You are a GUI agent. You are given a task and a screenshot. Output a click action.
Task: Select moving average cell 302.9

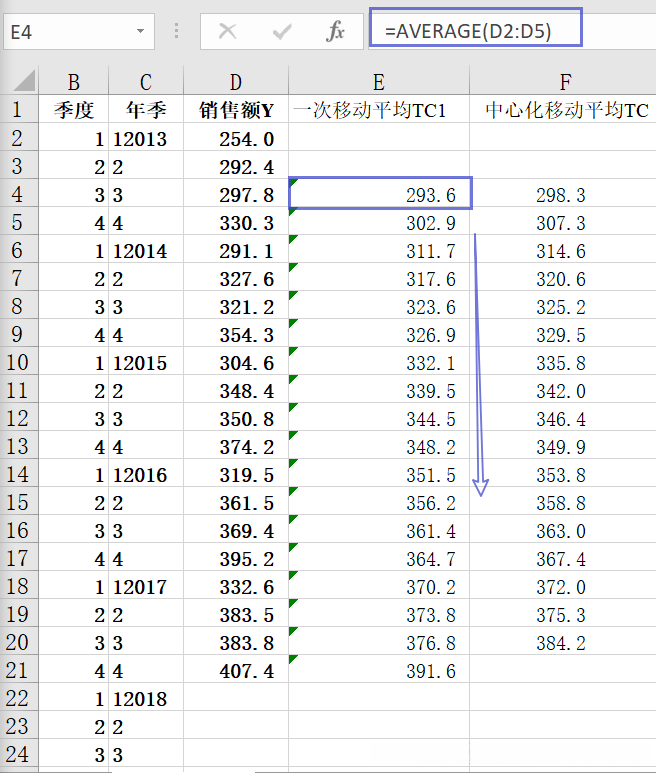click(x=379, y=221)
